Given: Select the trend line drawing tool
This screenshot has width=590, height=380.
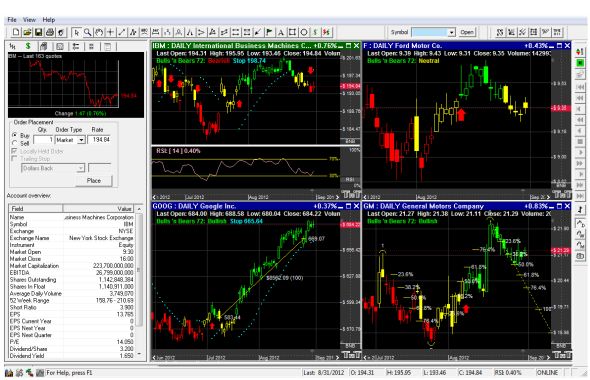Looking at the screenshot, I should pos(122,32).
